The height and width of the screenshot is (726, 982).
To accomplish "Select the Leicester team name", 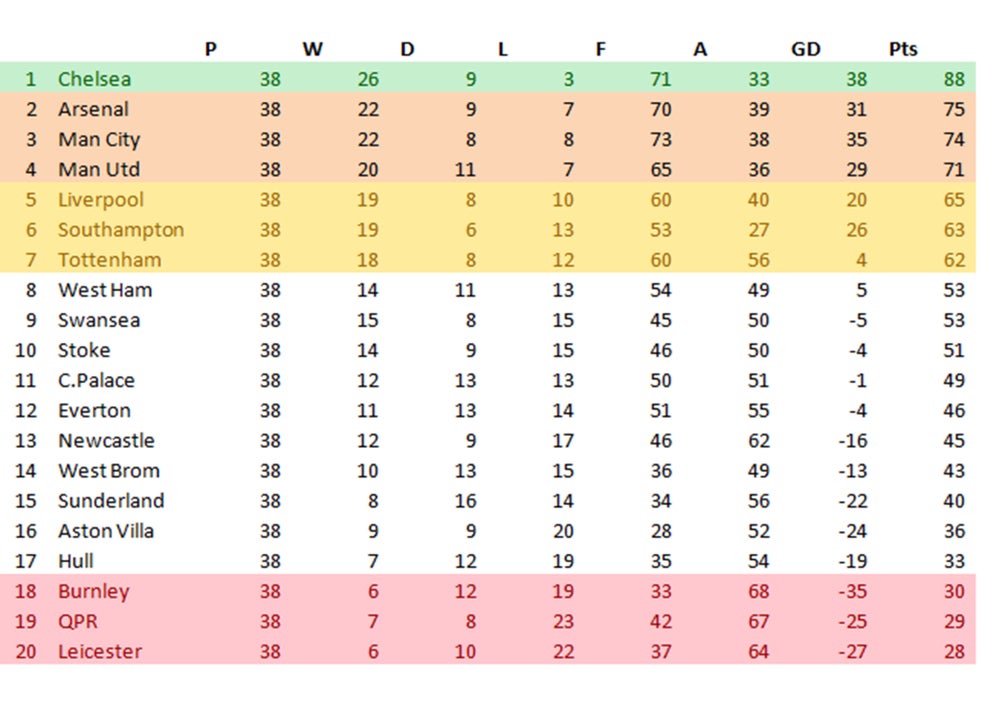I will click(99, 651).
